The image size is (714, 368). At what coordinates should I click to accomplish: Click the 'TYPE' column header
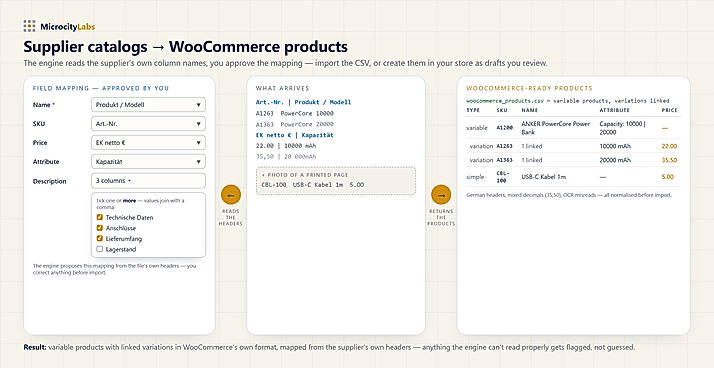click(473, 111)
